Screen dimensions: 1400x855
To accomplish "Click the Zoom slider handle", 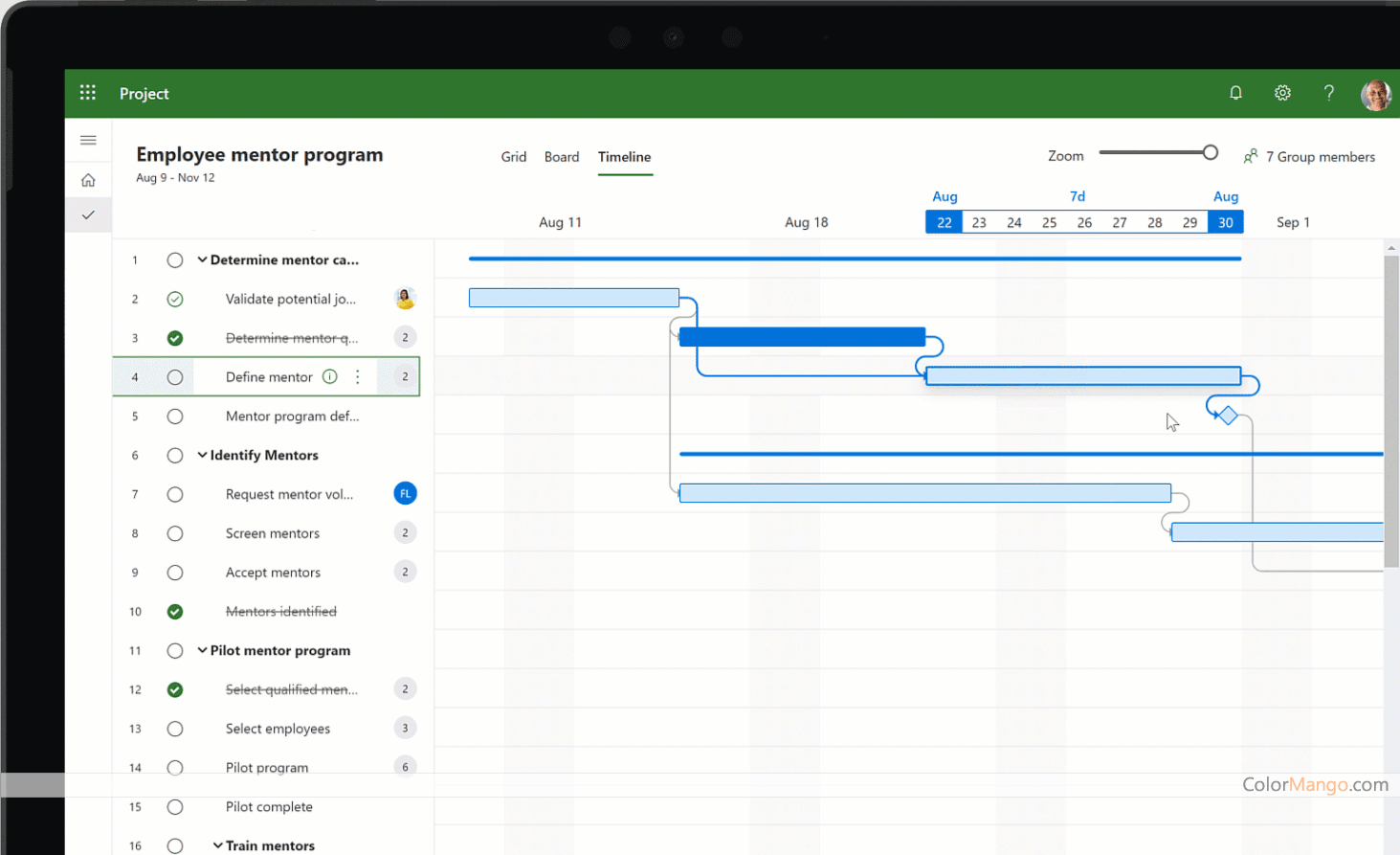I will point(1211,153).
